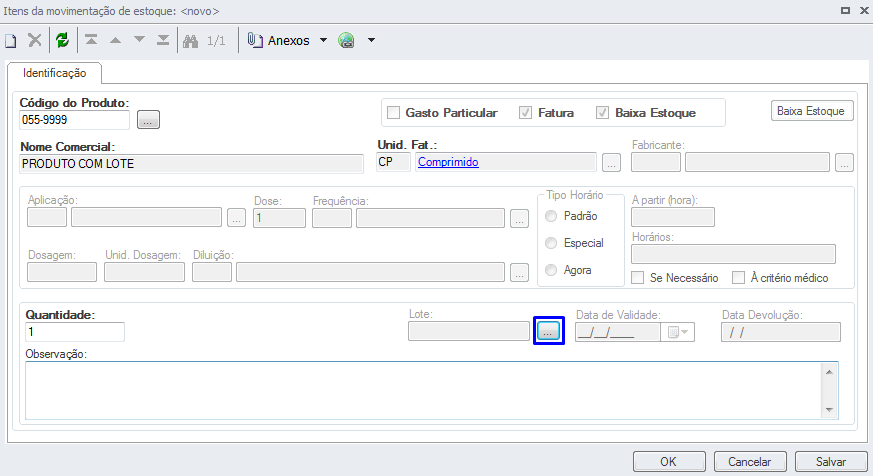Click the Data Devolução field
Screen dimensions: 873x476
(x=781, y=332)
